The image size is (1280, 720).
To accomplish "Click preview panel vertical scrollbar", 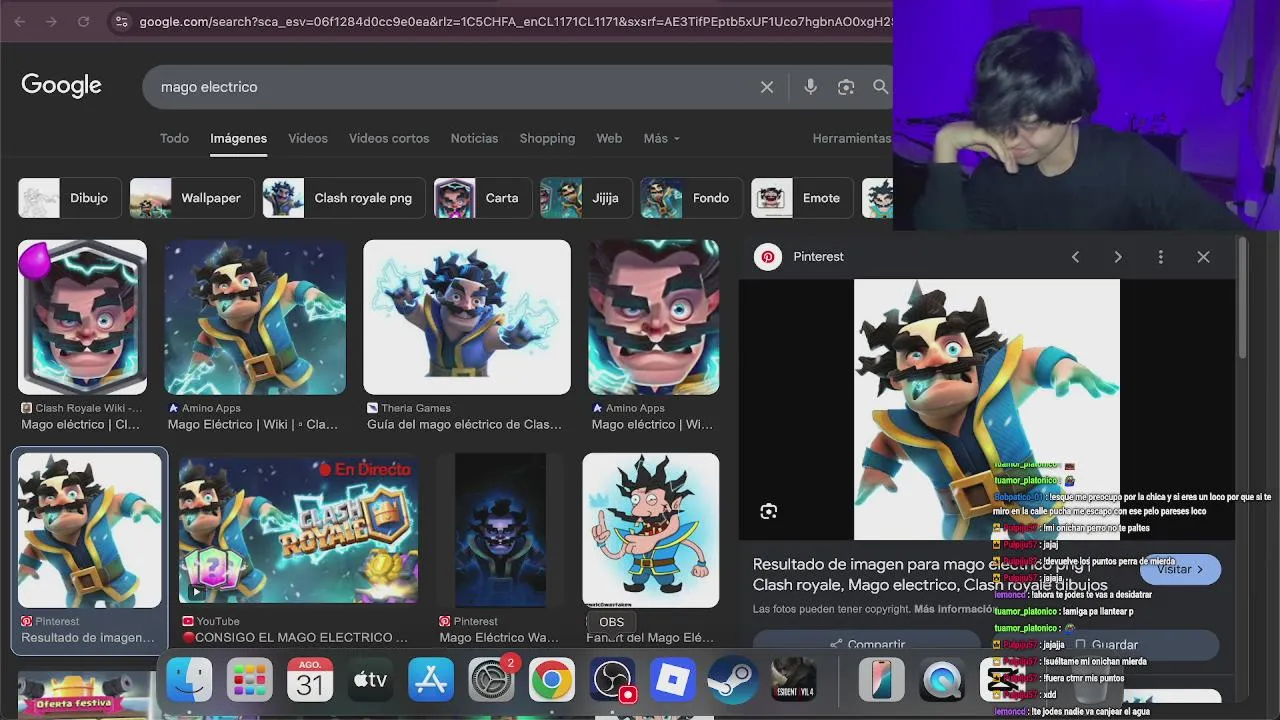I will 1242,297.
